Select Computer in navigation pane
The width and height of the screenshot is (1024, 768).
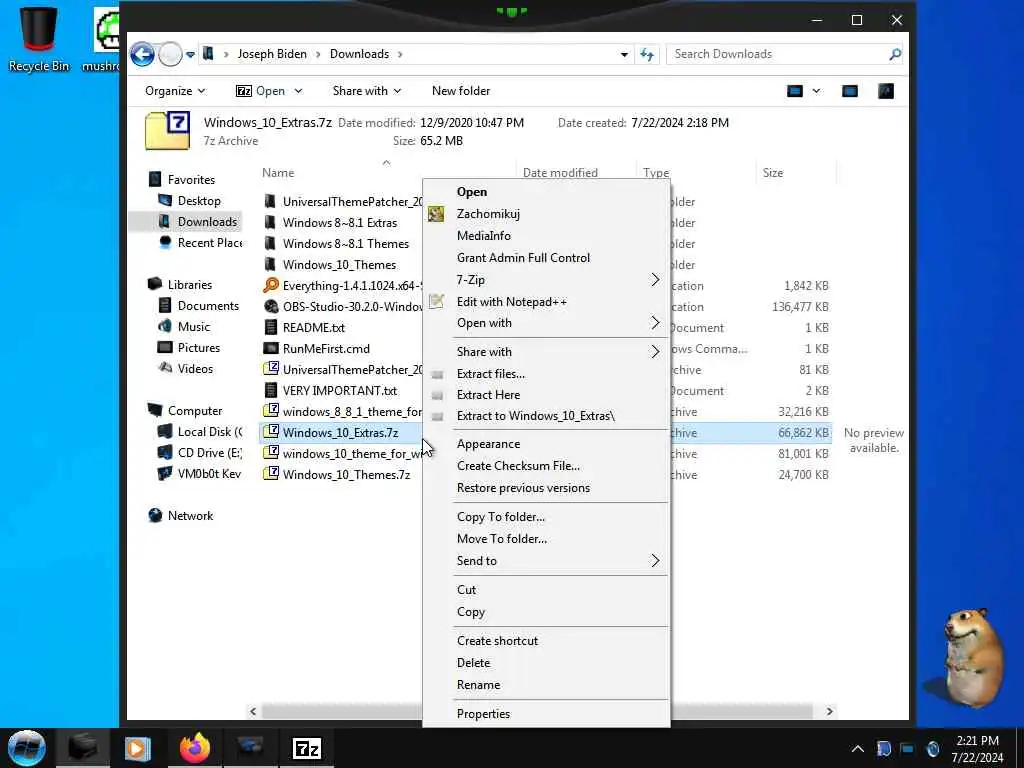click(x=185, y=410)
